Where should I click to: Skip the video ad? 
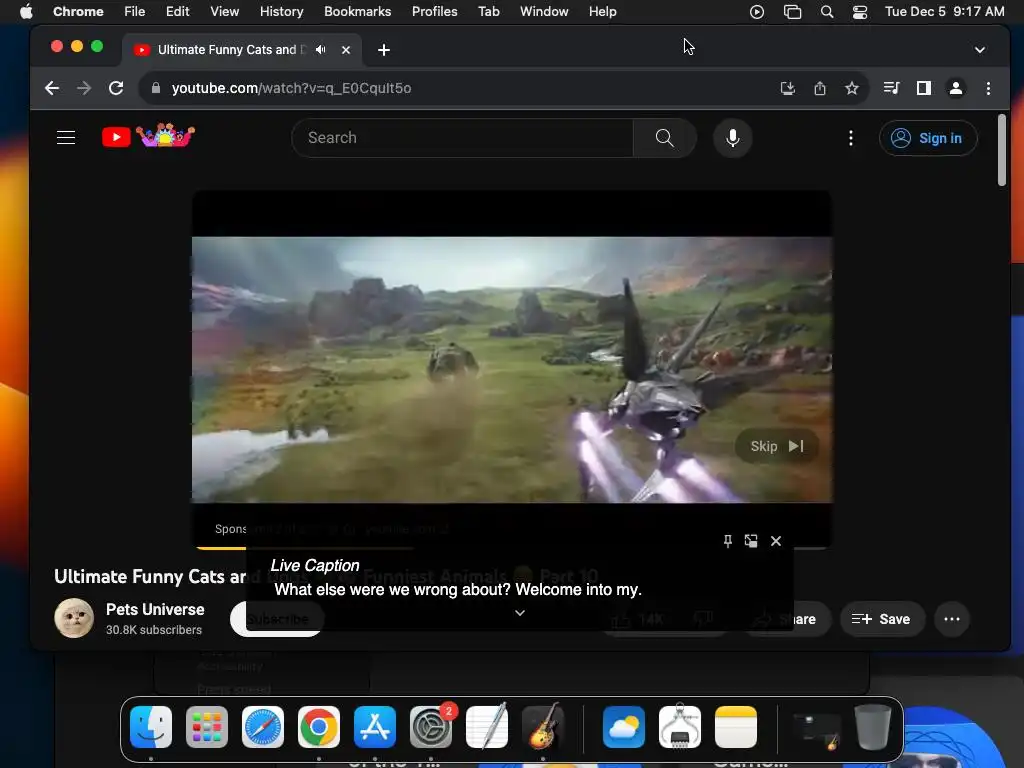coord(776,446)
